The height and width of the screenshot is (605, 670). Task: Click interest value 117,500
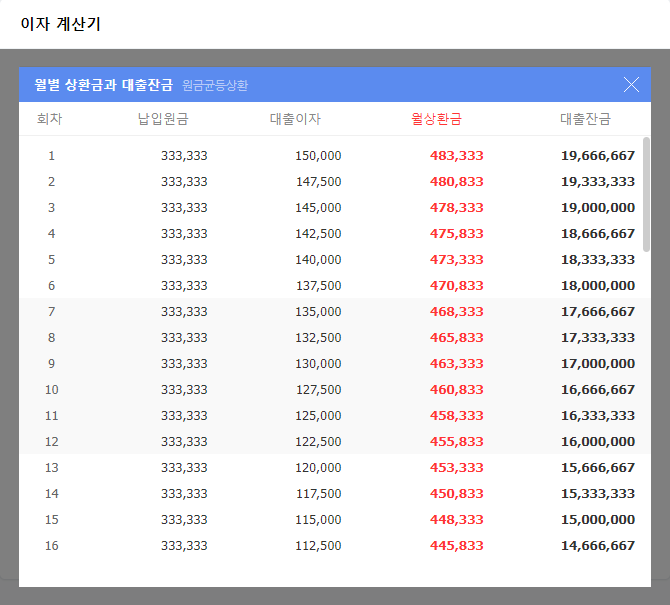click(318, 494)
